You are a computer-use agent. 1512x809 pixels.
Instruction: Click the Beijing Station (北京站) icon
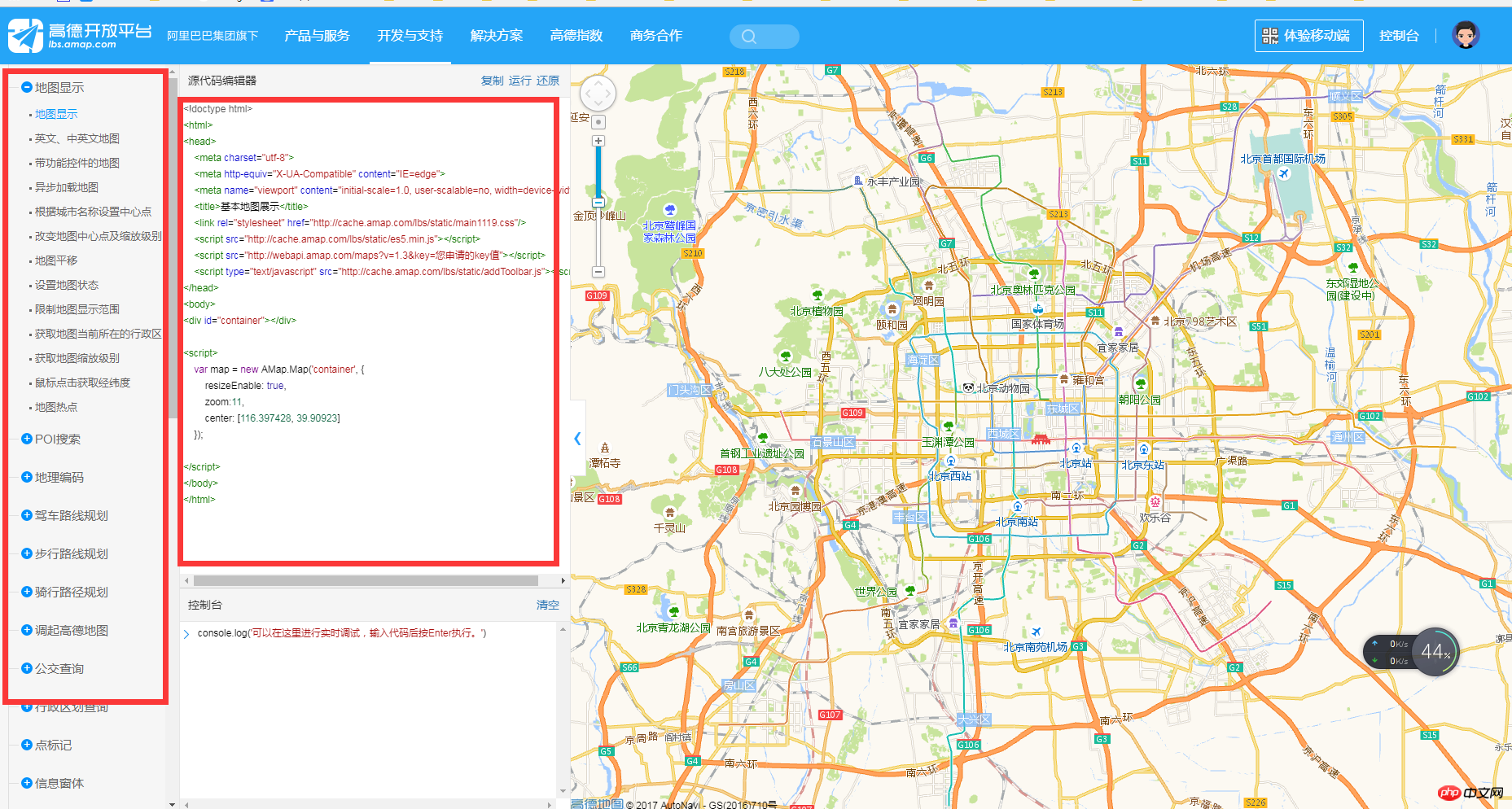(x=1076, y=448)
